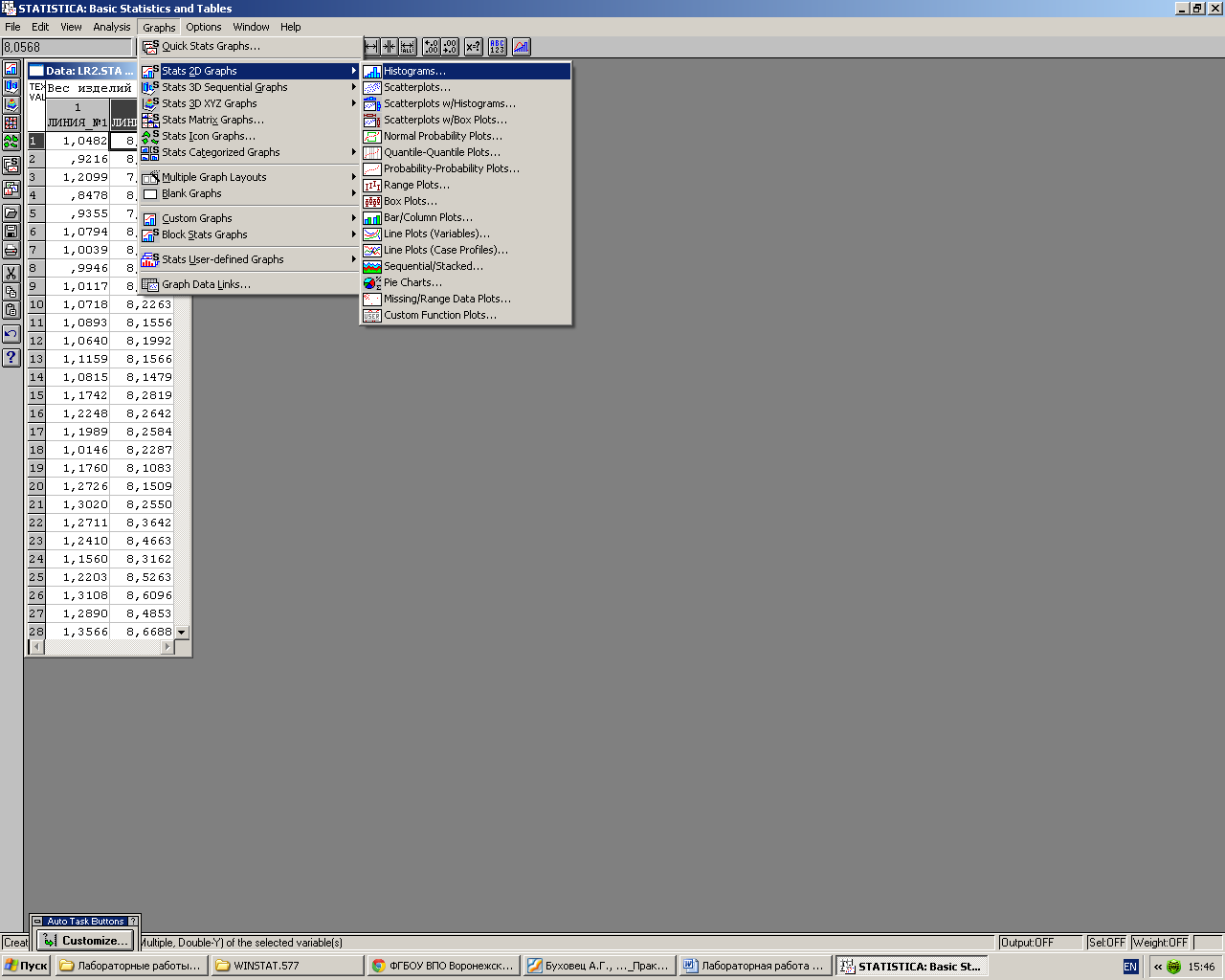Open Normal Probability Plots…
1225x980 pixels.
click(x=466, y=136)
